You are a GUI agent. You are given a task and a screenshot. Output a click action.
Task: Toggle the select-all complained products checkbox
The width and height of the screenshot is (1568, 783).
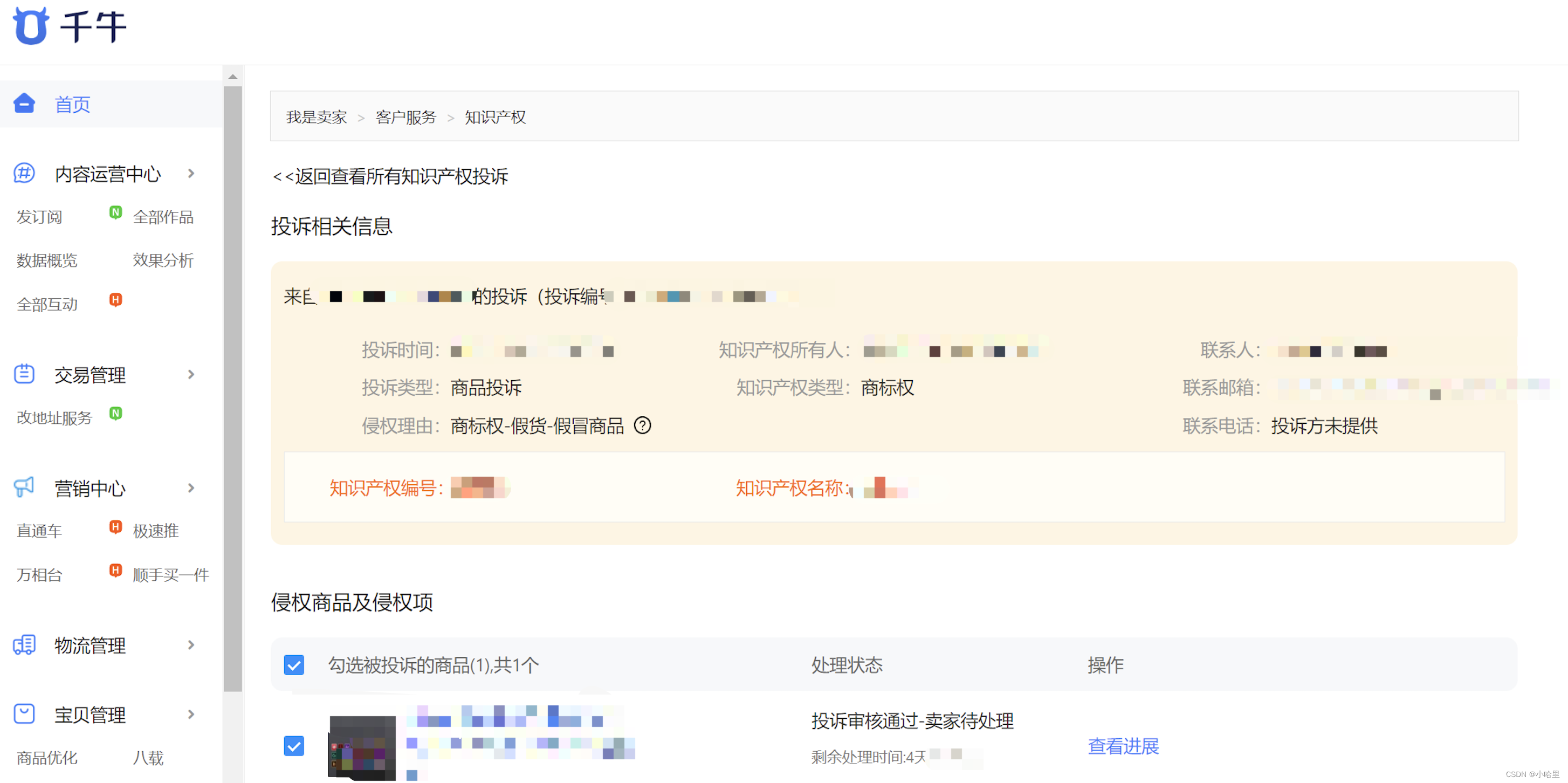tap(294, 665)
